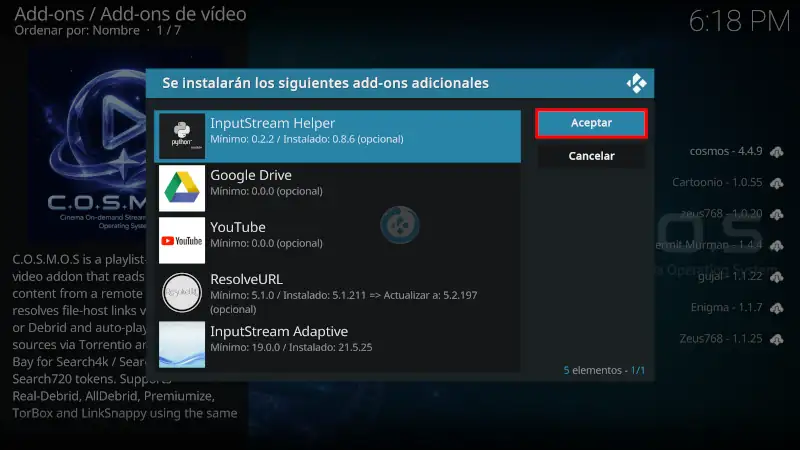Click the Add-ons / Add-ons de vídeo title
This screenshot has height=450, width=800.
(130, 14)
